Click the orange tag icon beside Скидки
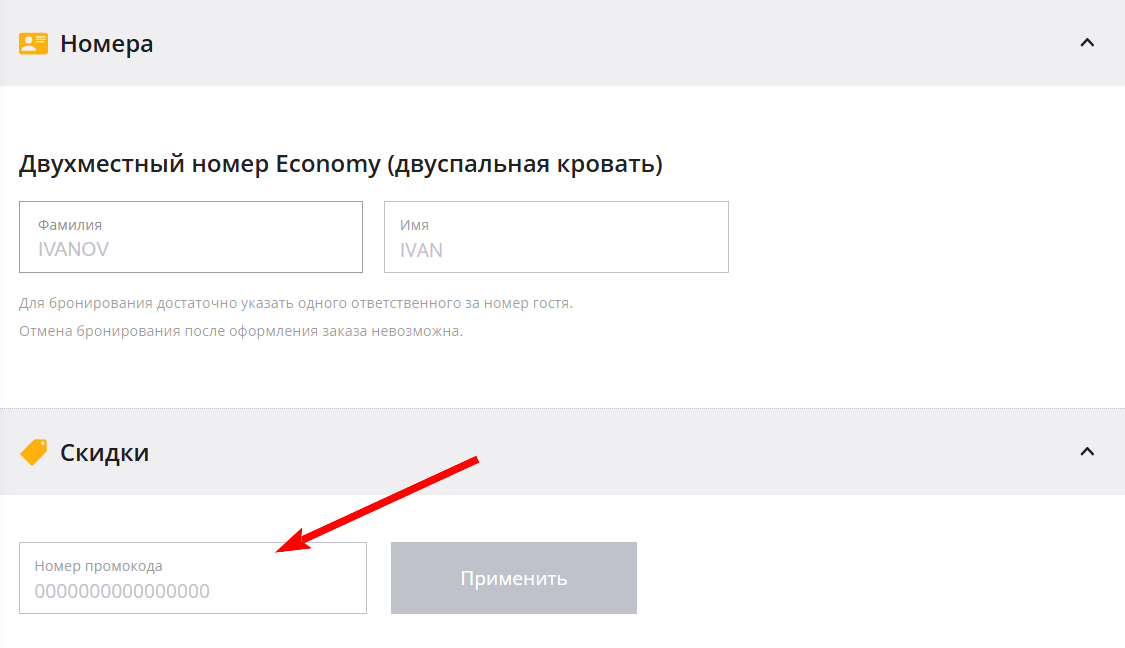Viewport: 1125px width, 648px height. tap(34, 453)
